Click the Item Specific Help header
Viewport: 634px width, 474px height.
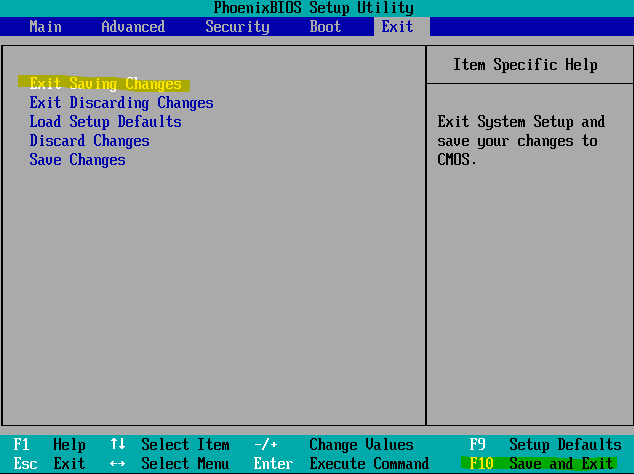(525, 64)
